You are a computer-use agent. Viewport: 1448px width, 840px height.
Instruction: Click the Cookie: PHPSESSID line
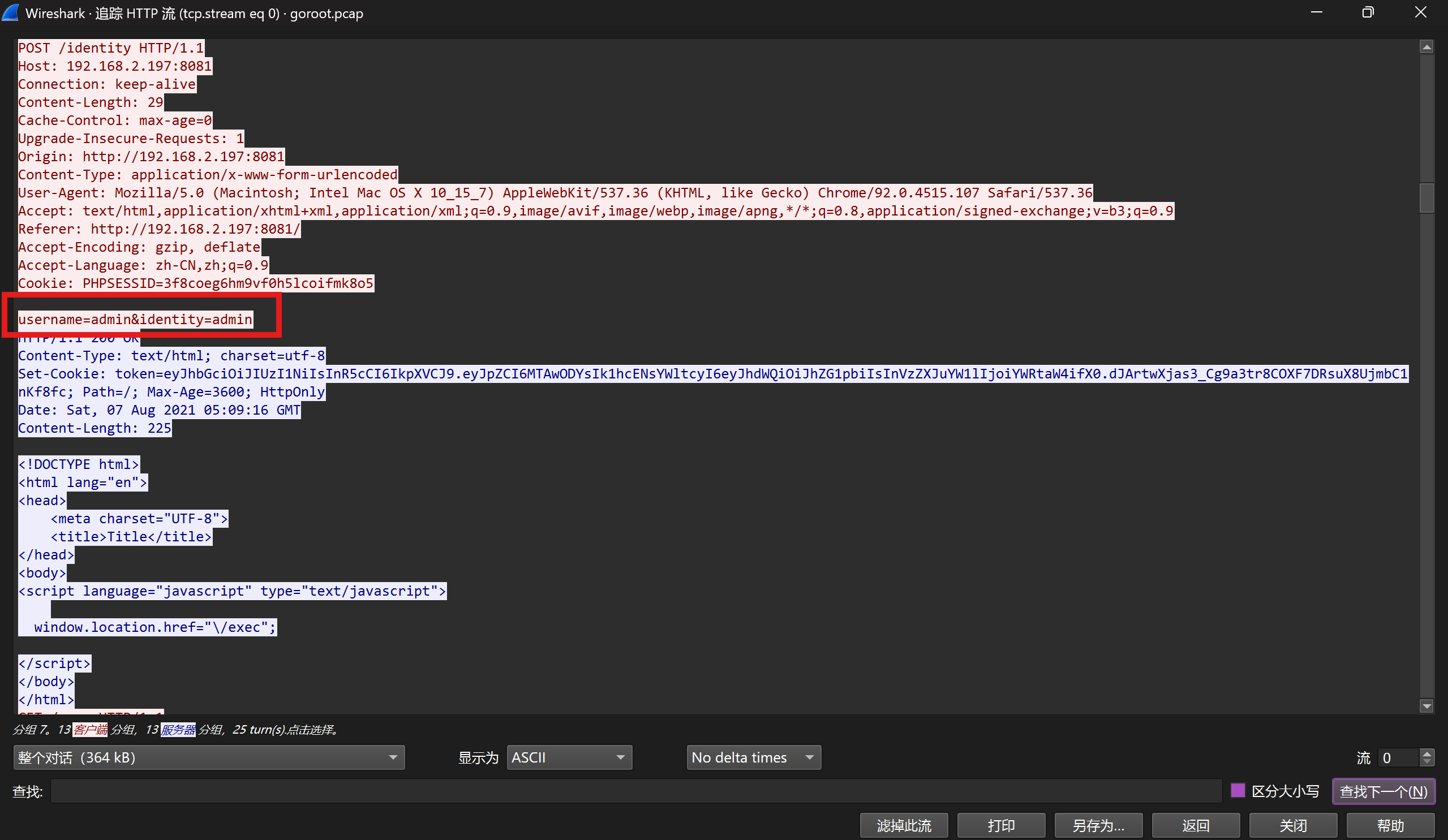pos(196,283)
